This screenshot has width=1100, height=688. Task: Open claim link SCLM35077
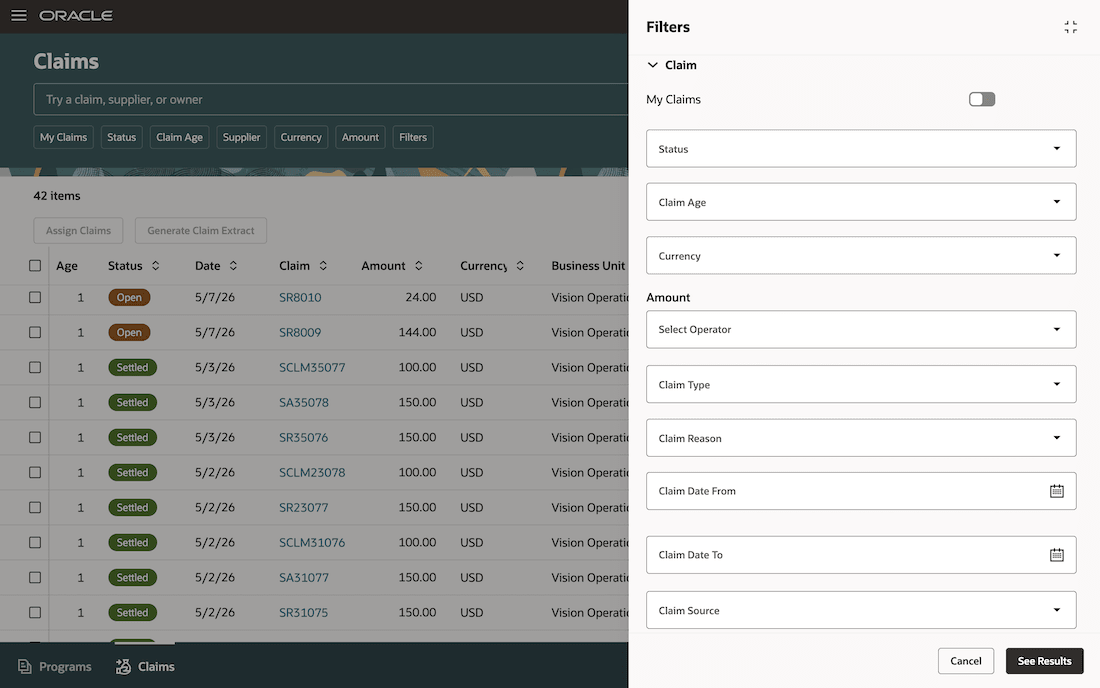[312, 367]
